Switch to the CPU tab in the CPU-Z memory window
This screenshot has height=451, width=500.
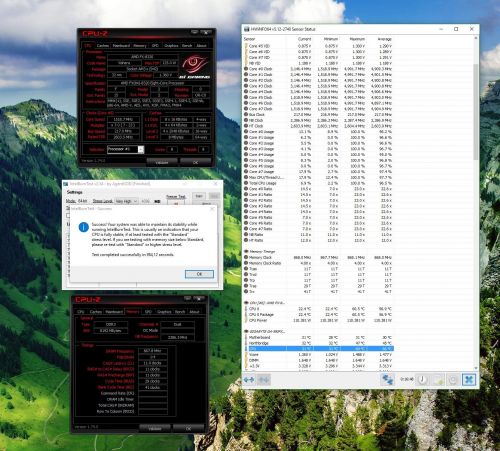coord(81,312)
